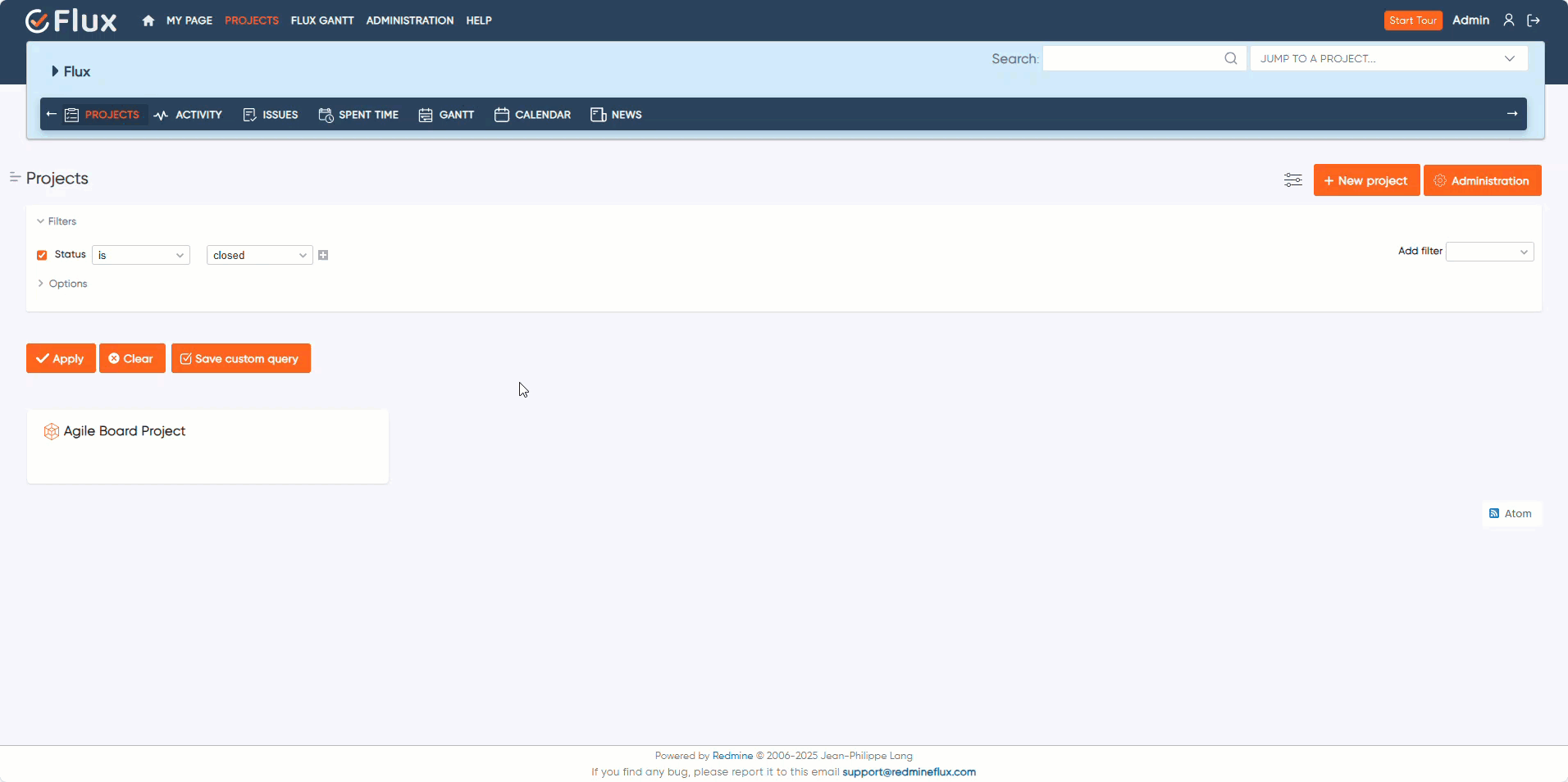Screen dimensions: 1568x782
Task: Click left arrow in project menu bar
Action: coord(52,114)
